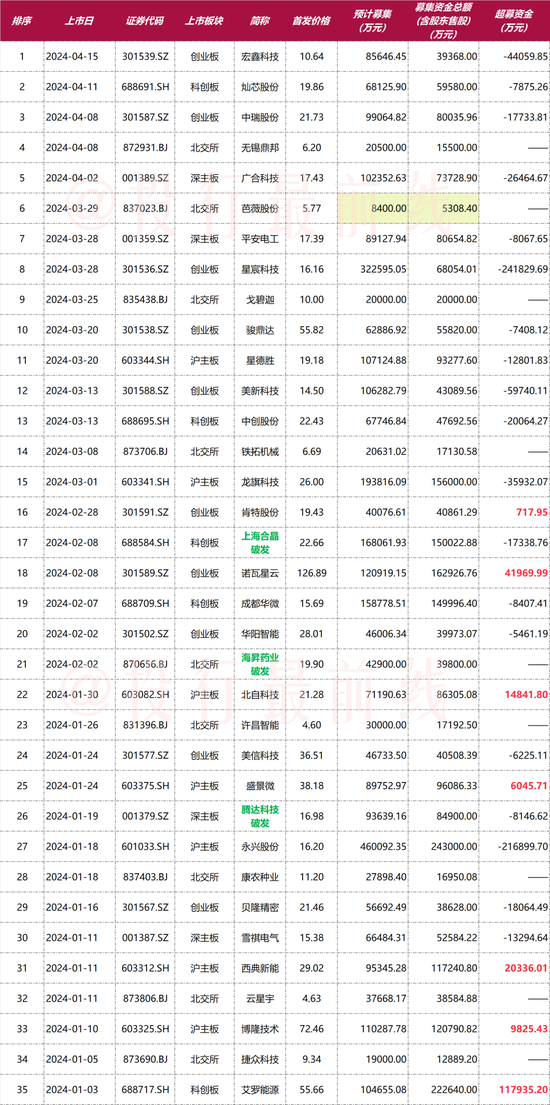550x1105 pixels.
Task: Select security code 603312.SH
Action: [x=145, y=968]
